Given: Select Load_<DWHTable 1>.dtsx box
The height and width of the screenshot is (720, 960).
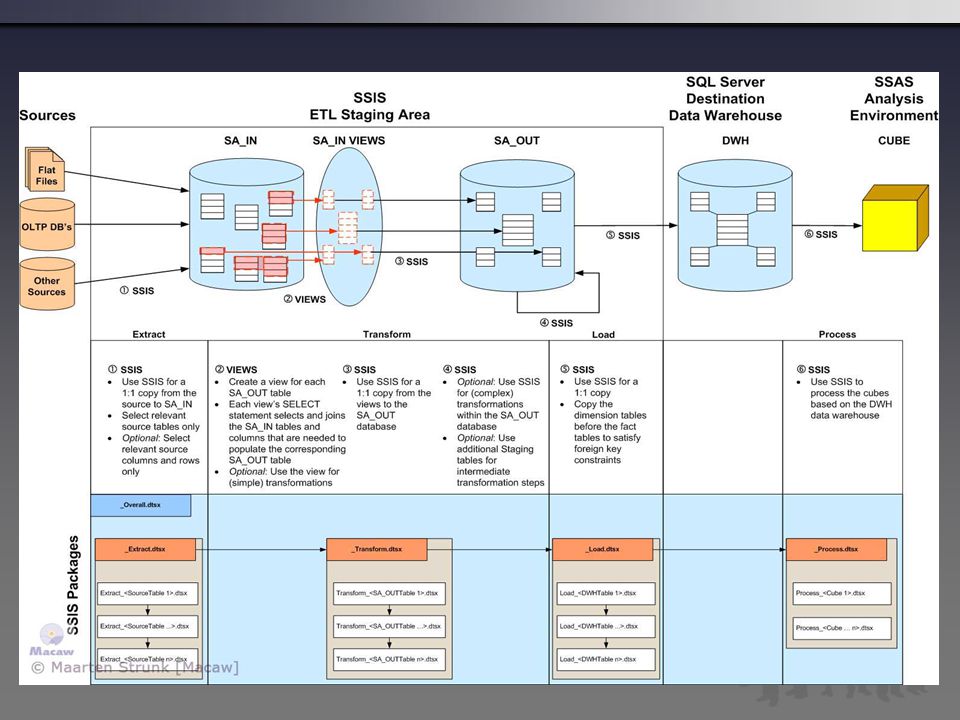Looking at the screenshot, I should coord(606,593).
